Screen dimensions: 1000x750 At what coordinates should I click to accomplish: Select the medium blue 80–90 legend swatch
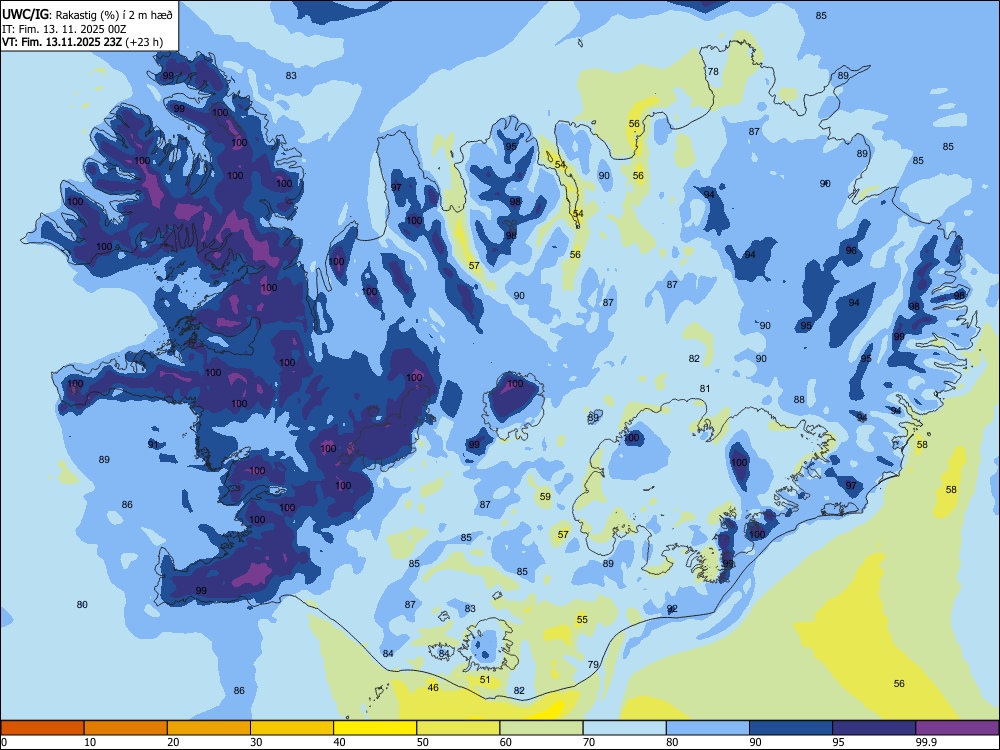(707, 728)
